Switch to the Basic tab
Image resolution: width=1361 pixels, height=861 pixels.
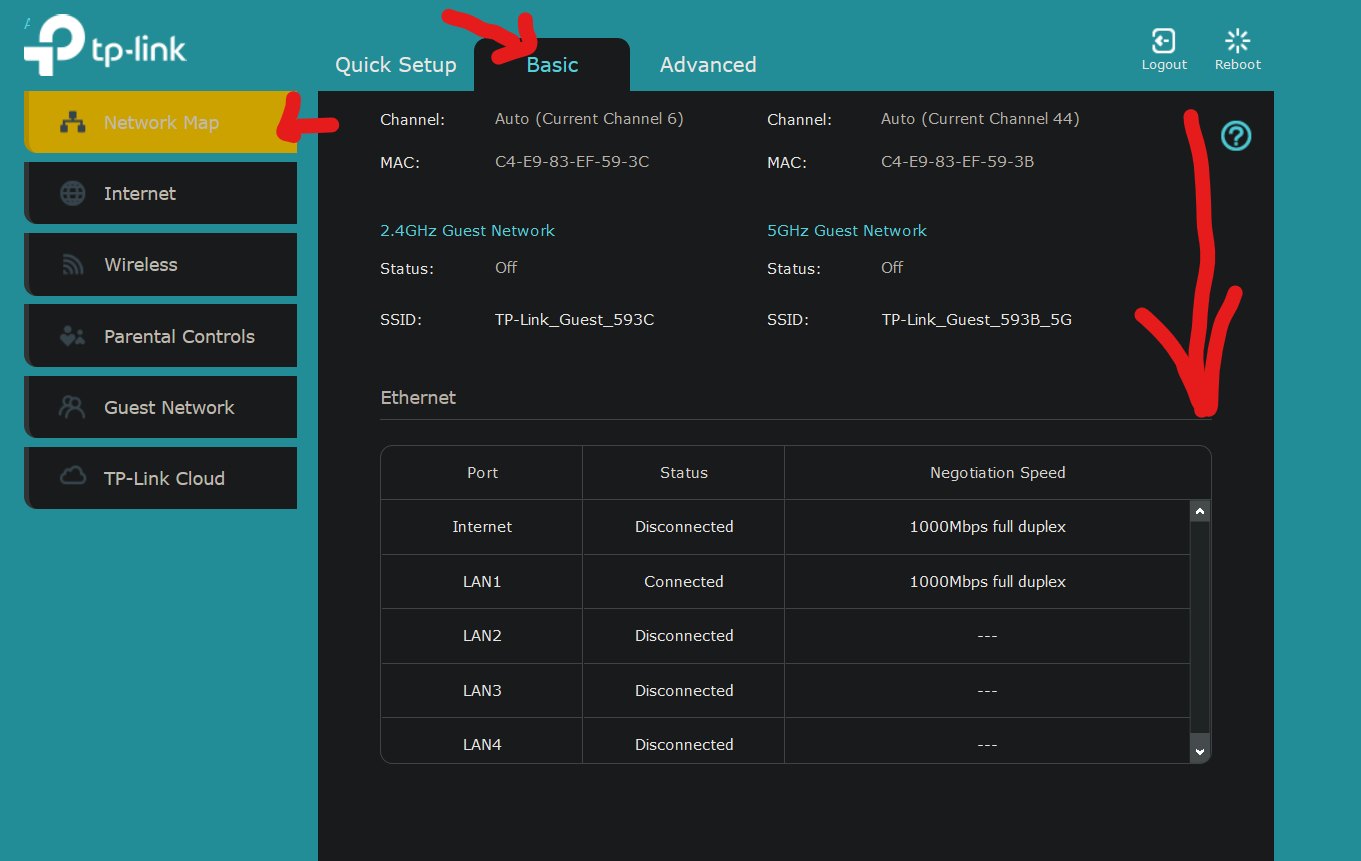552,65
